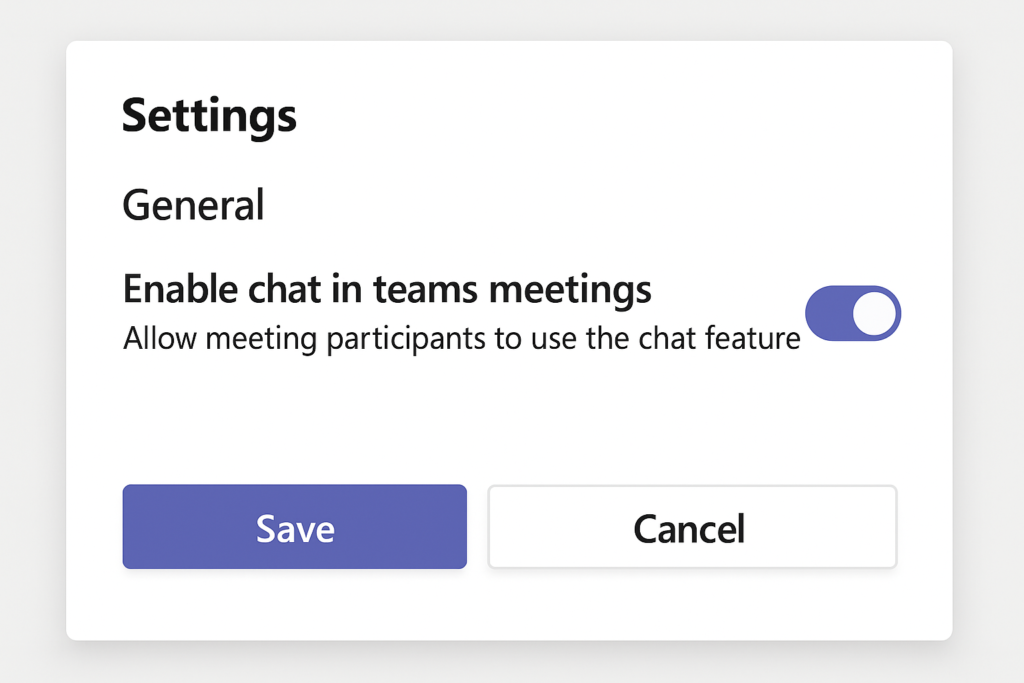
Task: Click the word 'Cancel' on the button
Action: click(x=689, y=528)
